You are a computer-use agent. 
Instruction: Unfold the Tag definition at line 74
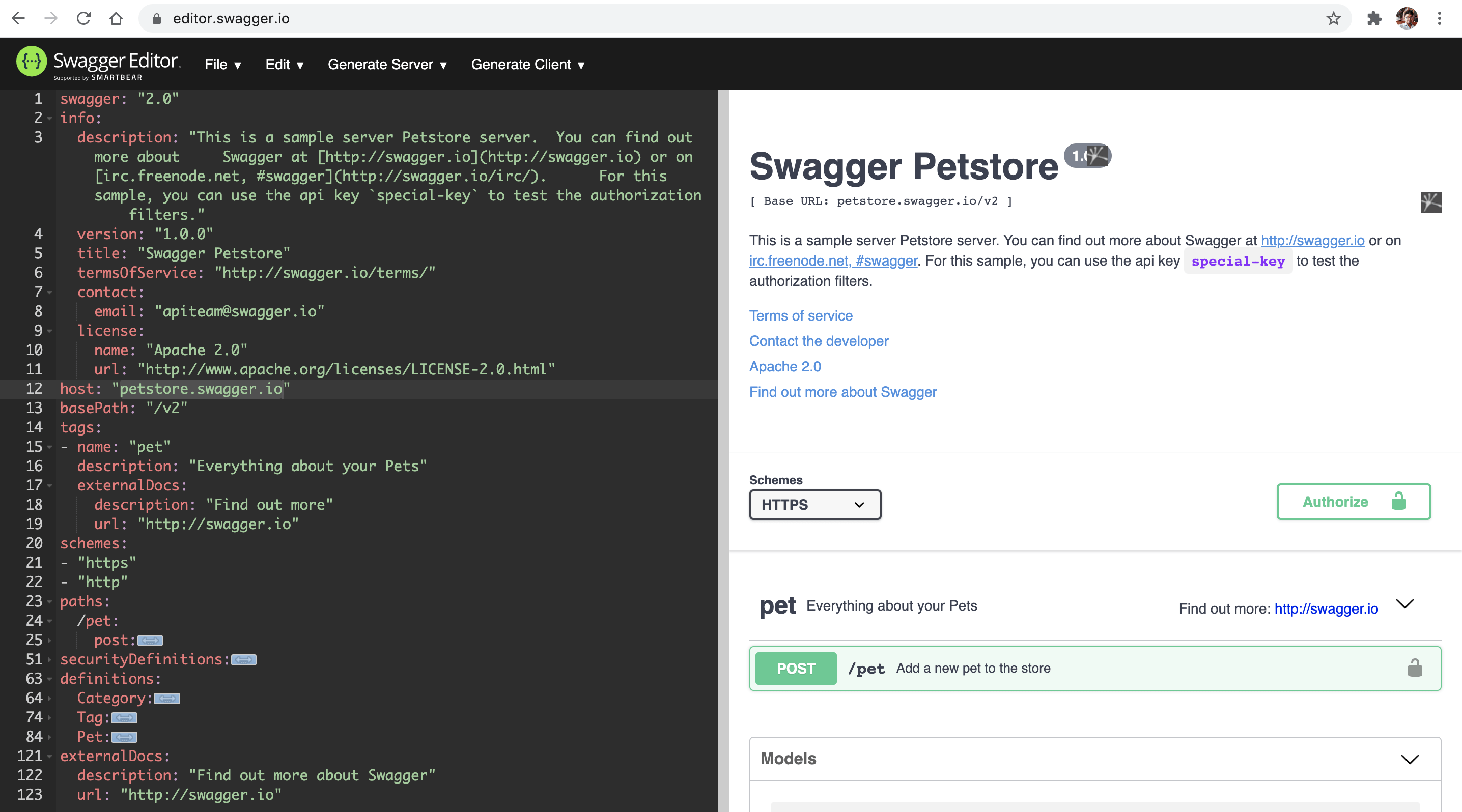point(49,717)
